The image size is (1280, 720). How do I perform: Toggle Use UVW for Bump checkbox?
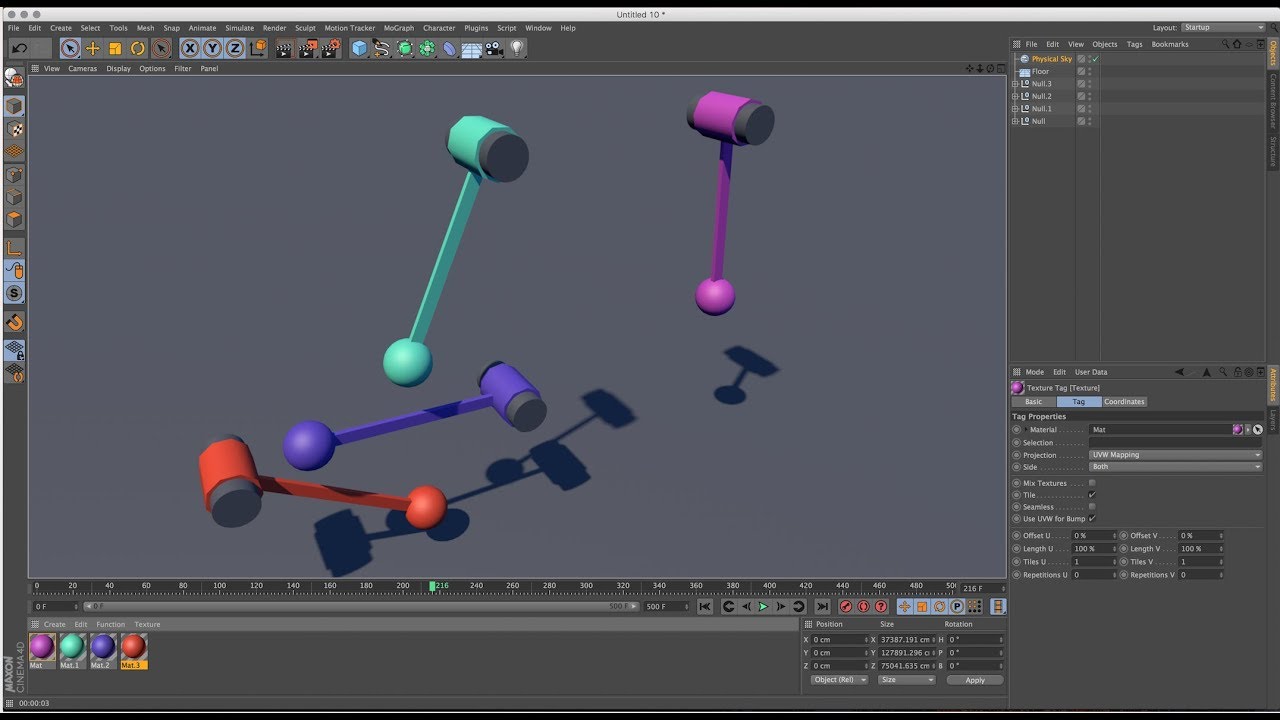[1092, 519]
